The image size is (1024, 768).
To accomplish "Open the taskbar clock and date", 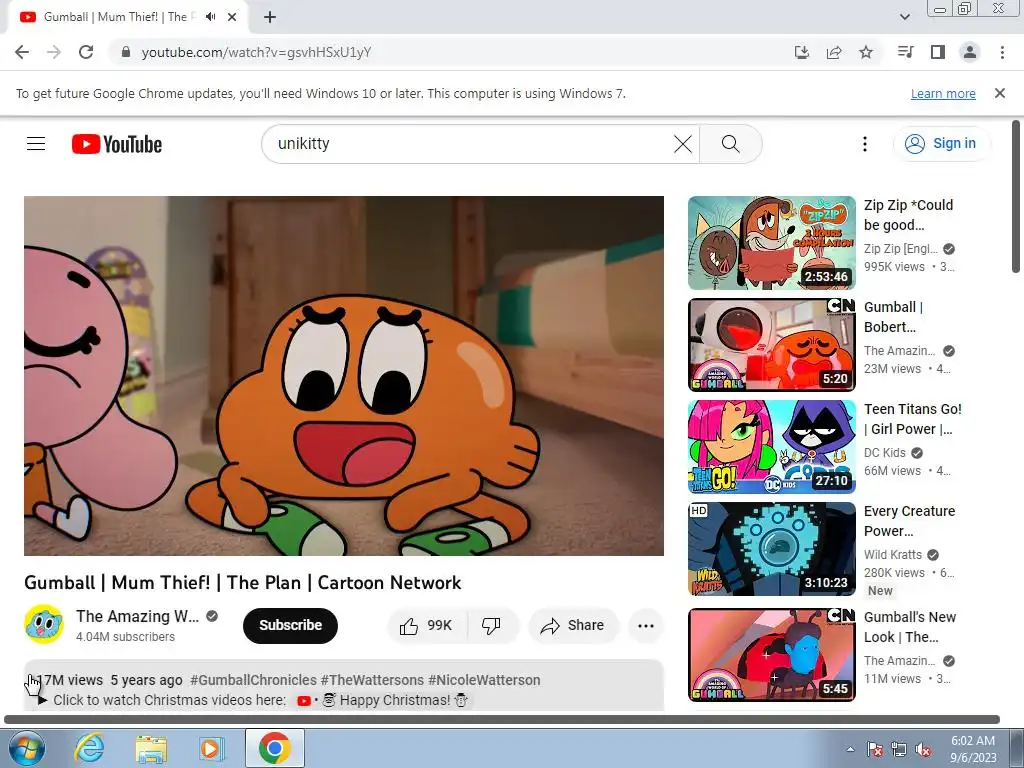I will (x=973, y=749).
